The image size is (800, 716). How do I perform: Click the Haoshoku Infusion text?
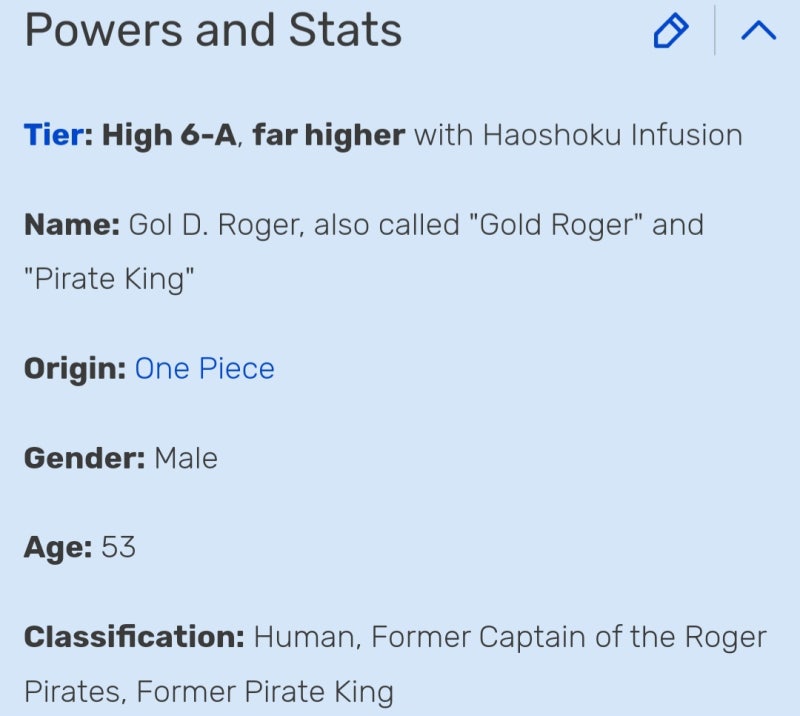point(612,134)
